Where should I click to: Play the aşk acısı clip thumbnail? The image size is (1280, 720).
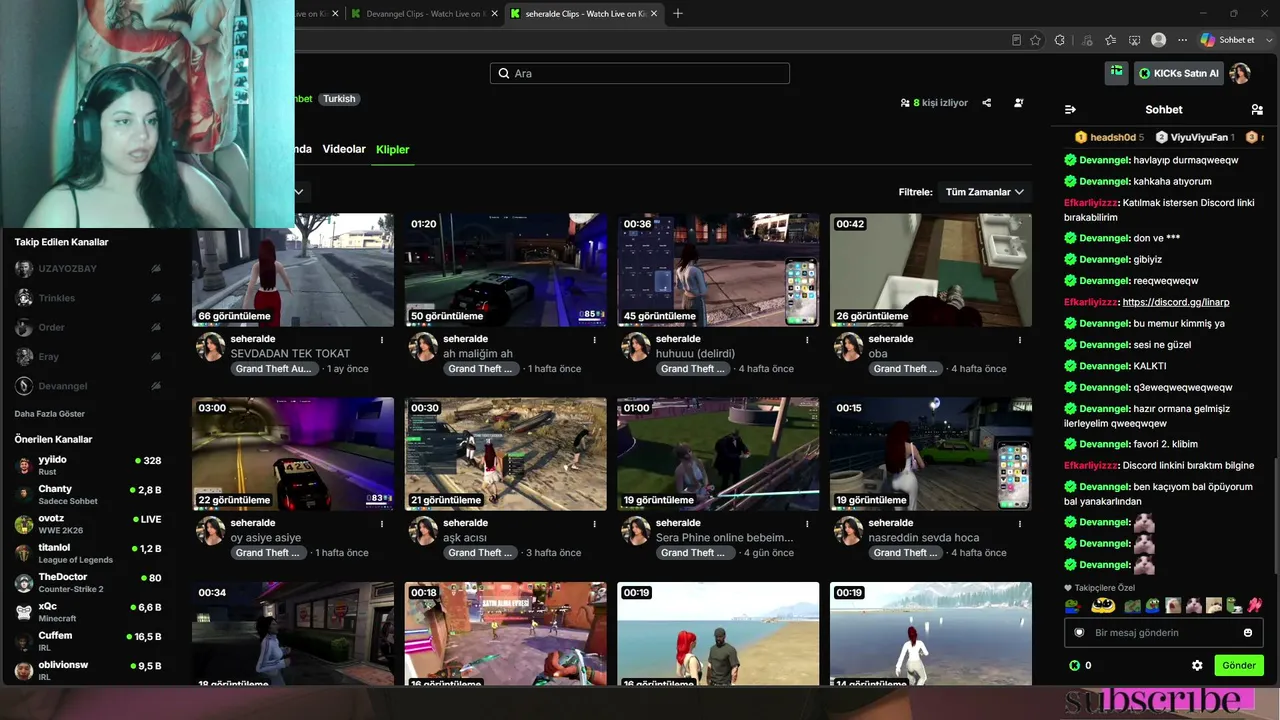pos(506,454)
